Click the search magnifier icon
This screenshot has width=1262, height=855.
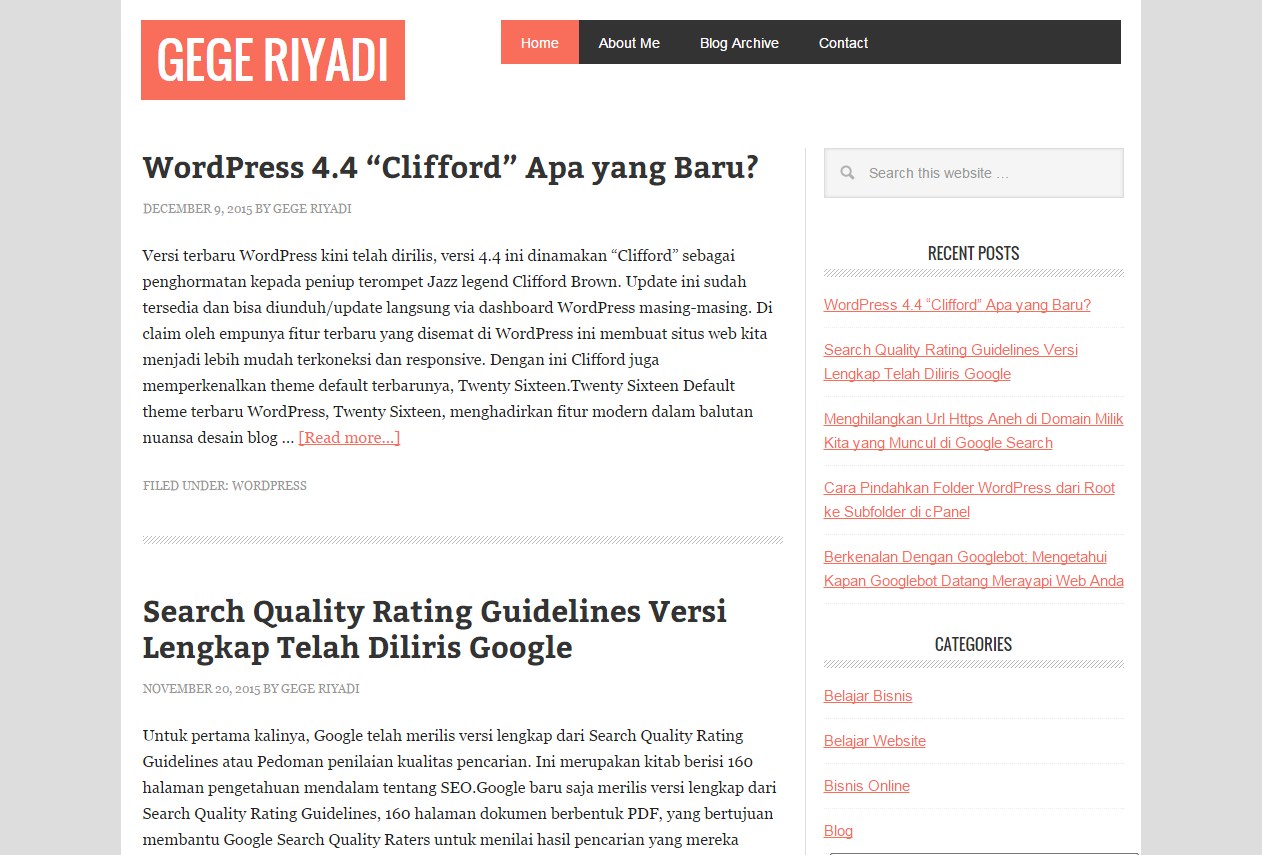[x=847, y=173]
